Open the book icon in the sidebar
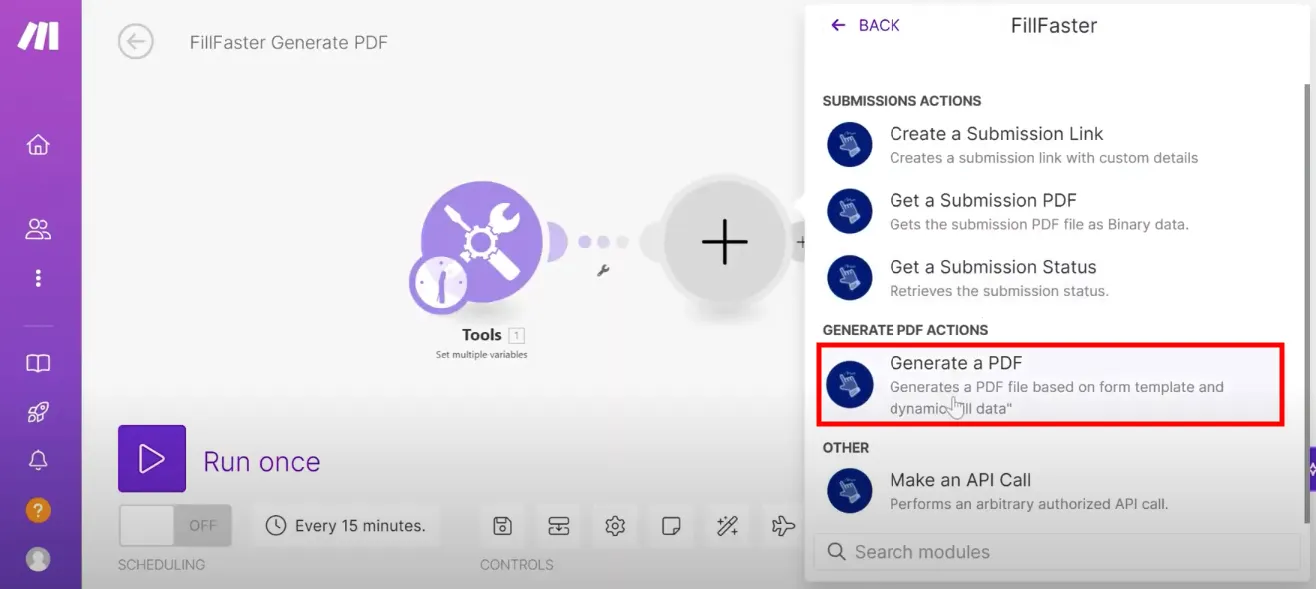1316x589 pixels. point(38,363)
